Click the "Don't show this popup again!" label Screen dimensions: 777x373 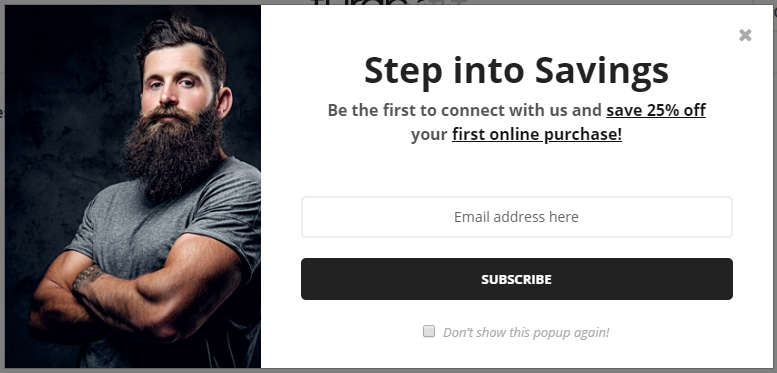526,332
